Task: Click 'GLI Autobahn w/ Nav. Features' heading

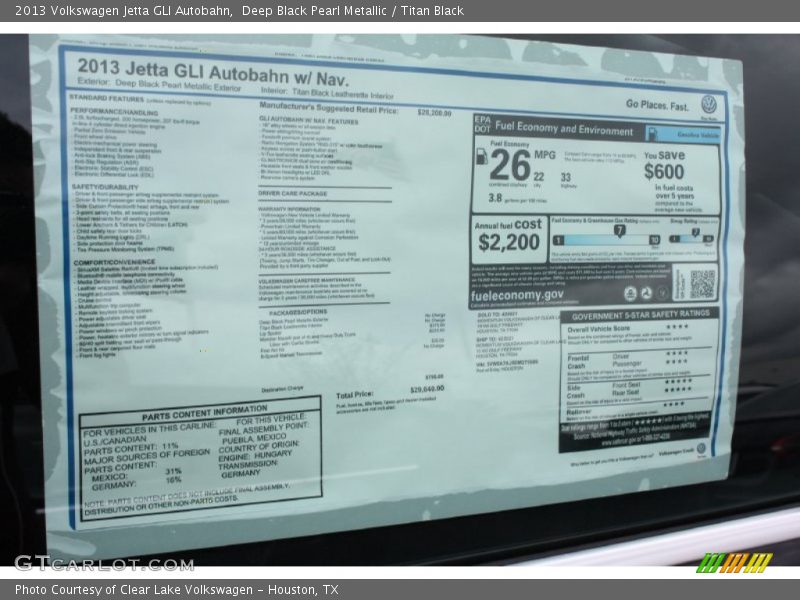Action: 309,121
